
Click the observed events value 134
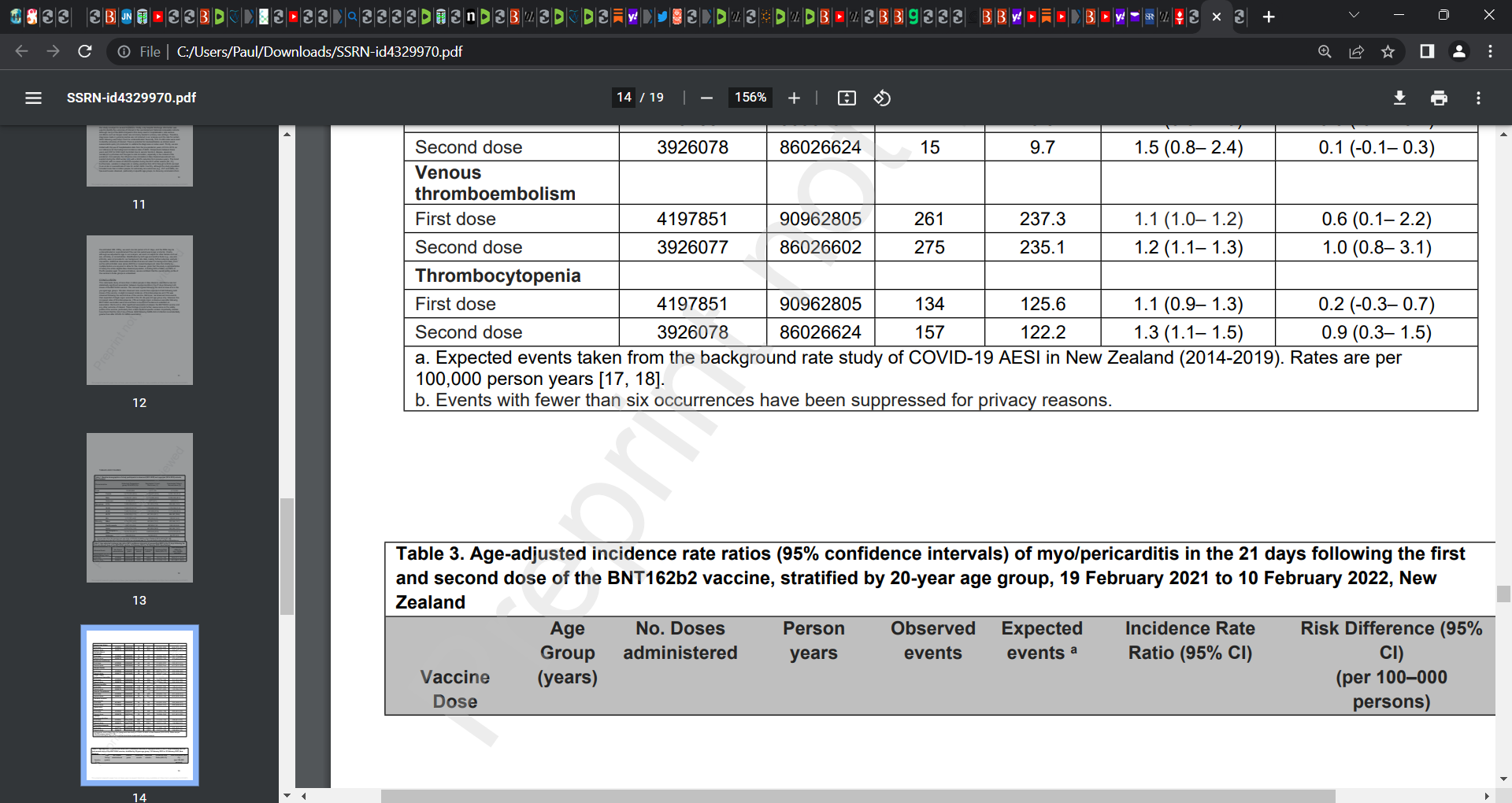[929, 304]
